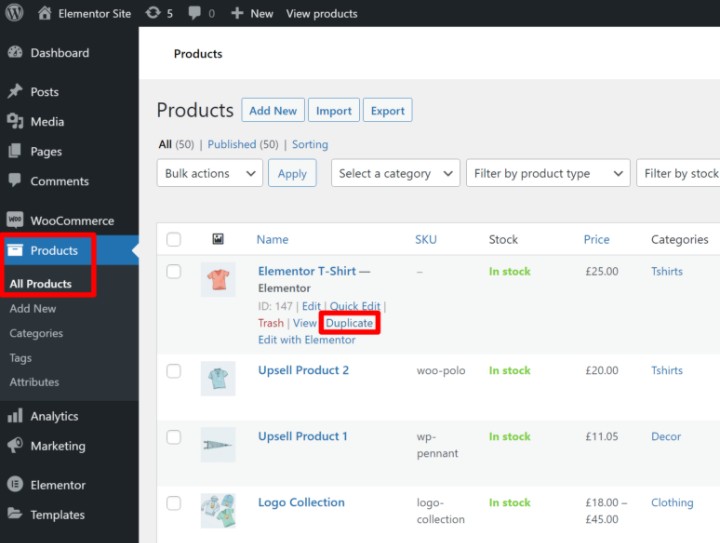This screenshot has height=543, width=720.
Task: Click the Dashboard gauge icon in sidebar
Action: click(x=15, y=53)
